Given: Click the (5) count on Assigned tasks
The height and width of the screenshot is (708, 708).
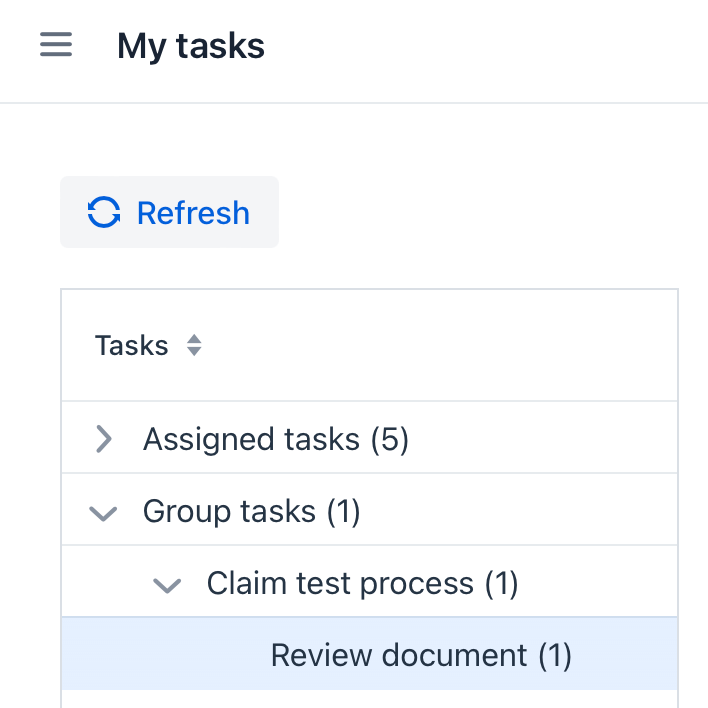Looking at the screenshot, I should pyautogui.click(x=389, y=439).
